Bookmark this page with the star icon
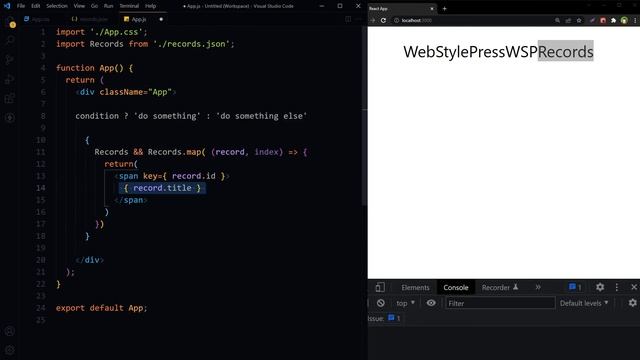Viewport: 640px width, 360px height. pyautogui.click(x=579, y=20)
